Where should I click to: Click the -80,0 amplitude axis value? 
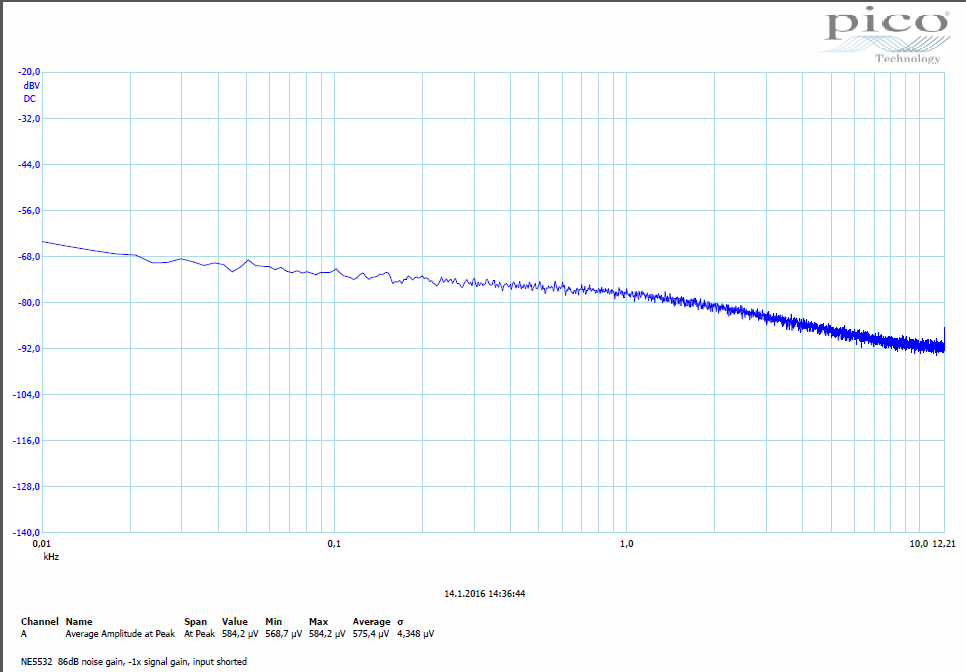pyautogui.click(x=29, y=302)
